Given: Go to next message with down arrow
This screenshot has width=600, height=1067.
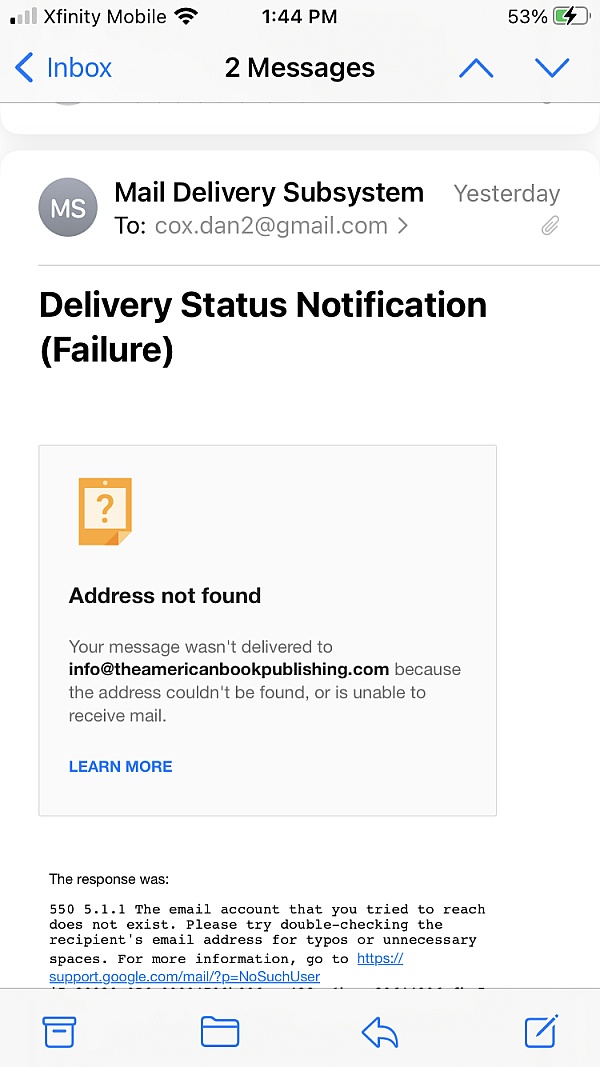Looking at the screenshot, I should [552, 68].
